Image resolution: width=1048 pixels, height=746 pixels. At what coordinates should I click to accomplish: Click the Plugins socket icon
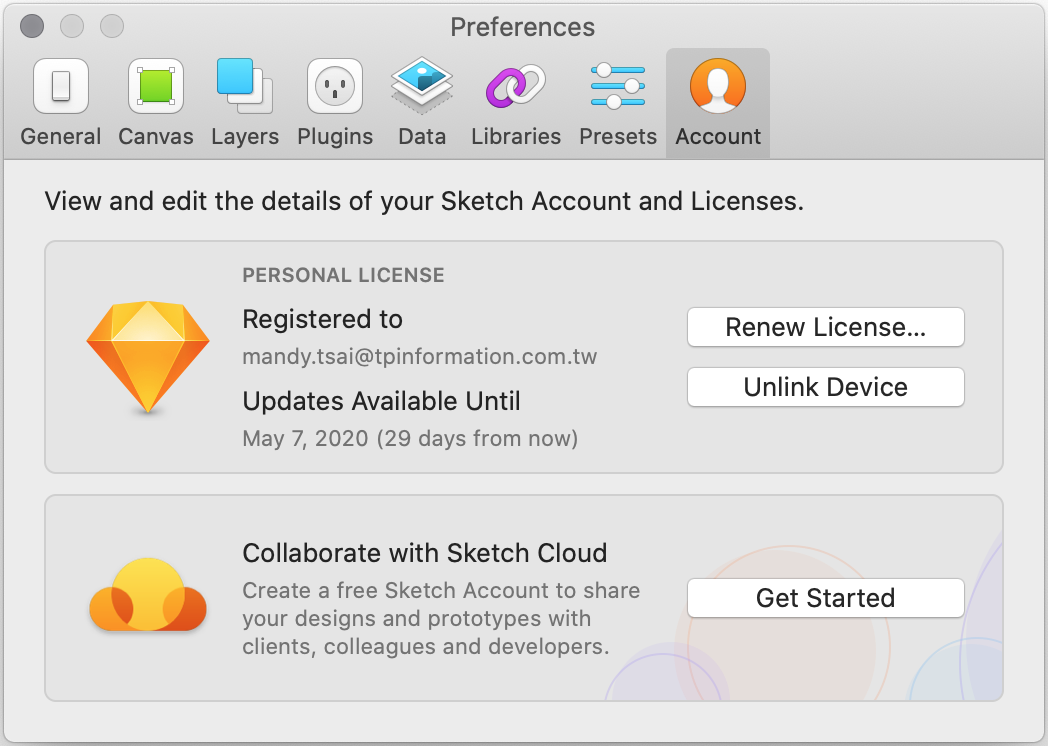(335, 86)
